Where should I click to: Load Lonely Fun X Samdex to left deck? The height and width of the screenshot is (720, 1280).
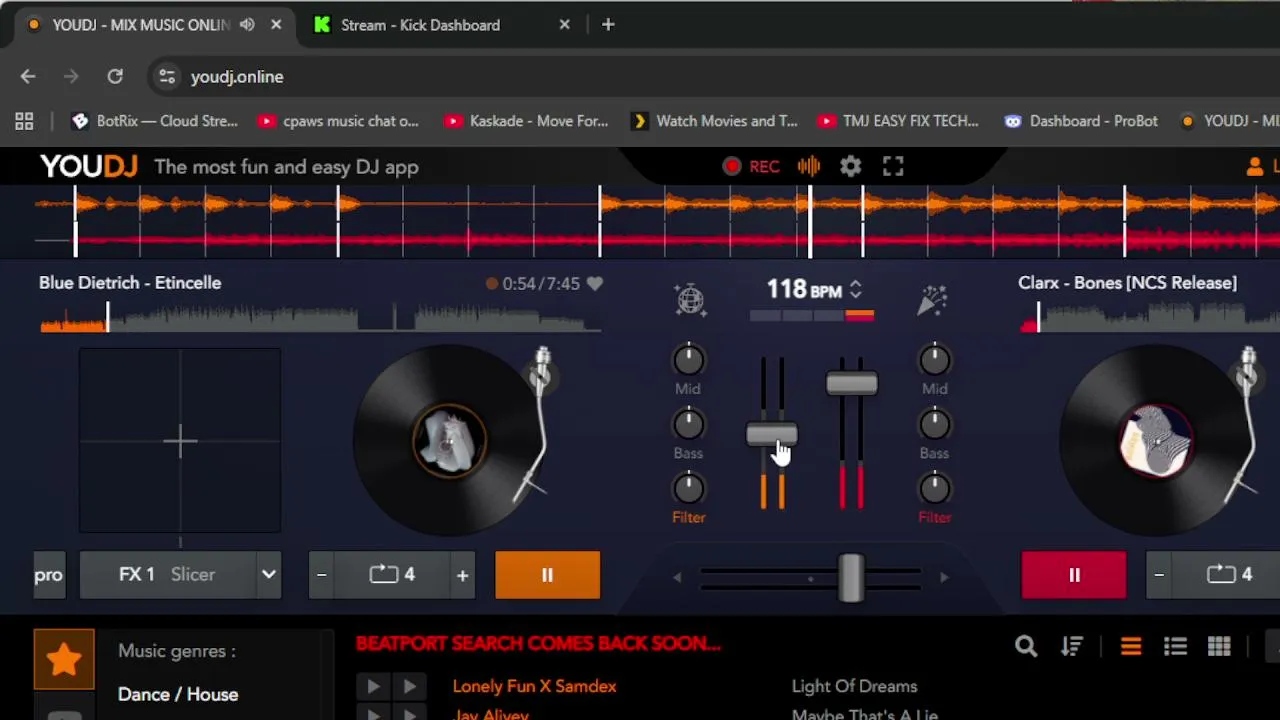(x=373, y=686)
